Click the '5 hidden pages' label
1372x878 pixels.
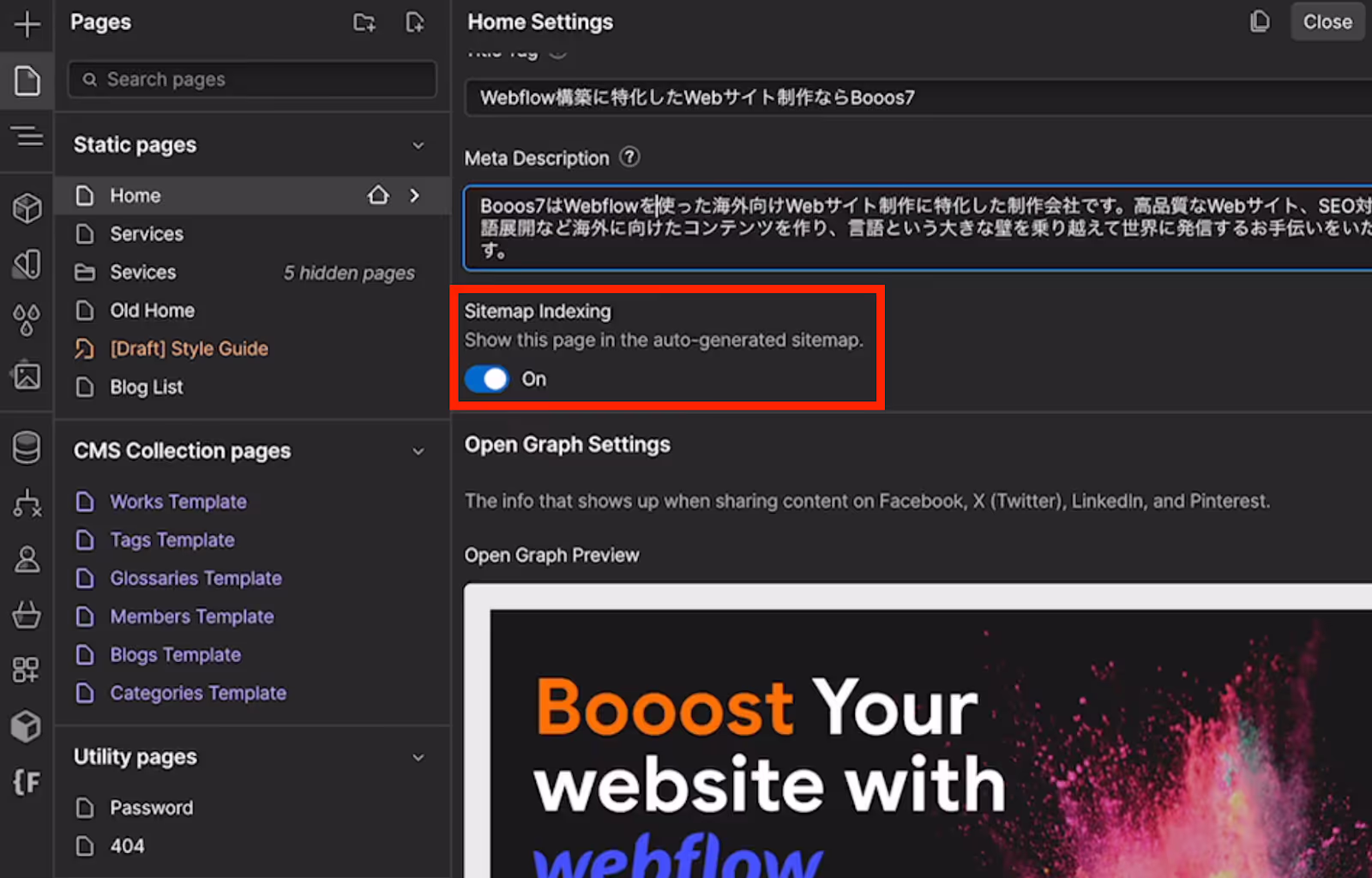tap(349, 273)
